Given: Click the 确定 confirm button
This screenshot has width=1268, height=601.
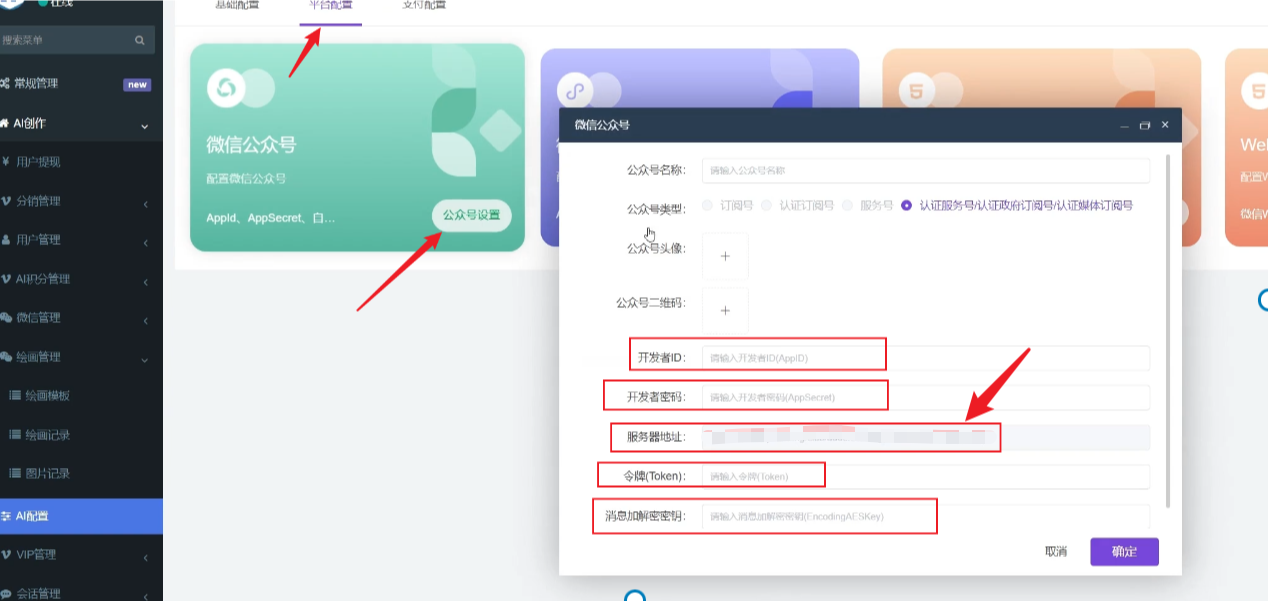Looking at the screenshot, I should pyautogui.click(x=1124, y=552).
